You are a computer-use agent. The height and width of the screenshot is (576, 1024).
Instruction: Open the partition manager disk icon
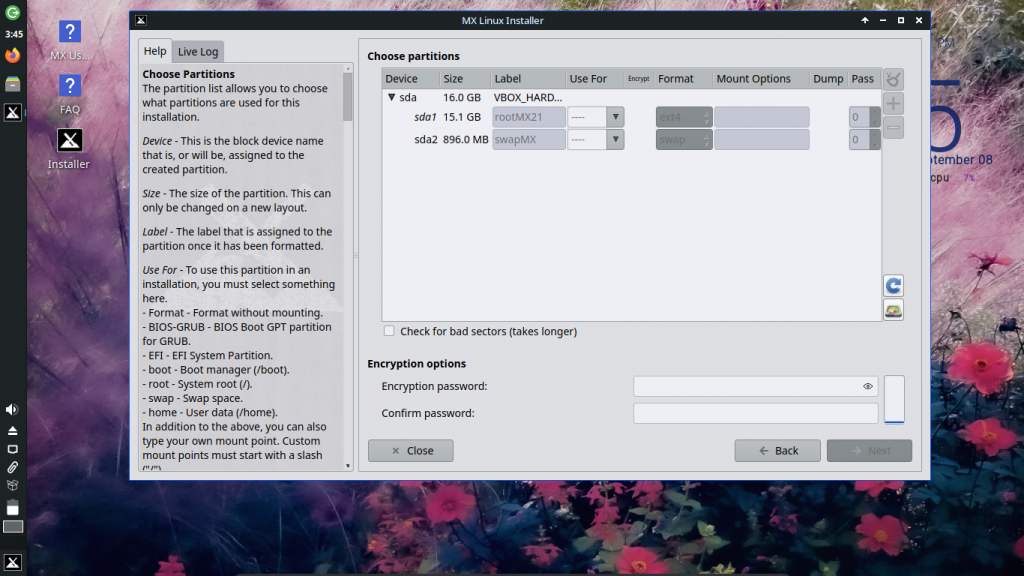point(893,310)
